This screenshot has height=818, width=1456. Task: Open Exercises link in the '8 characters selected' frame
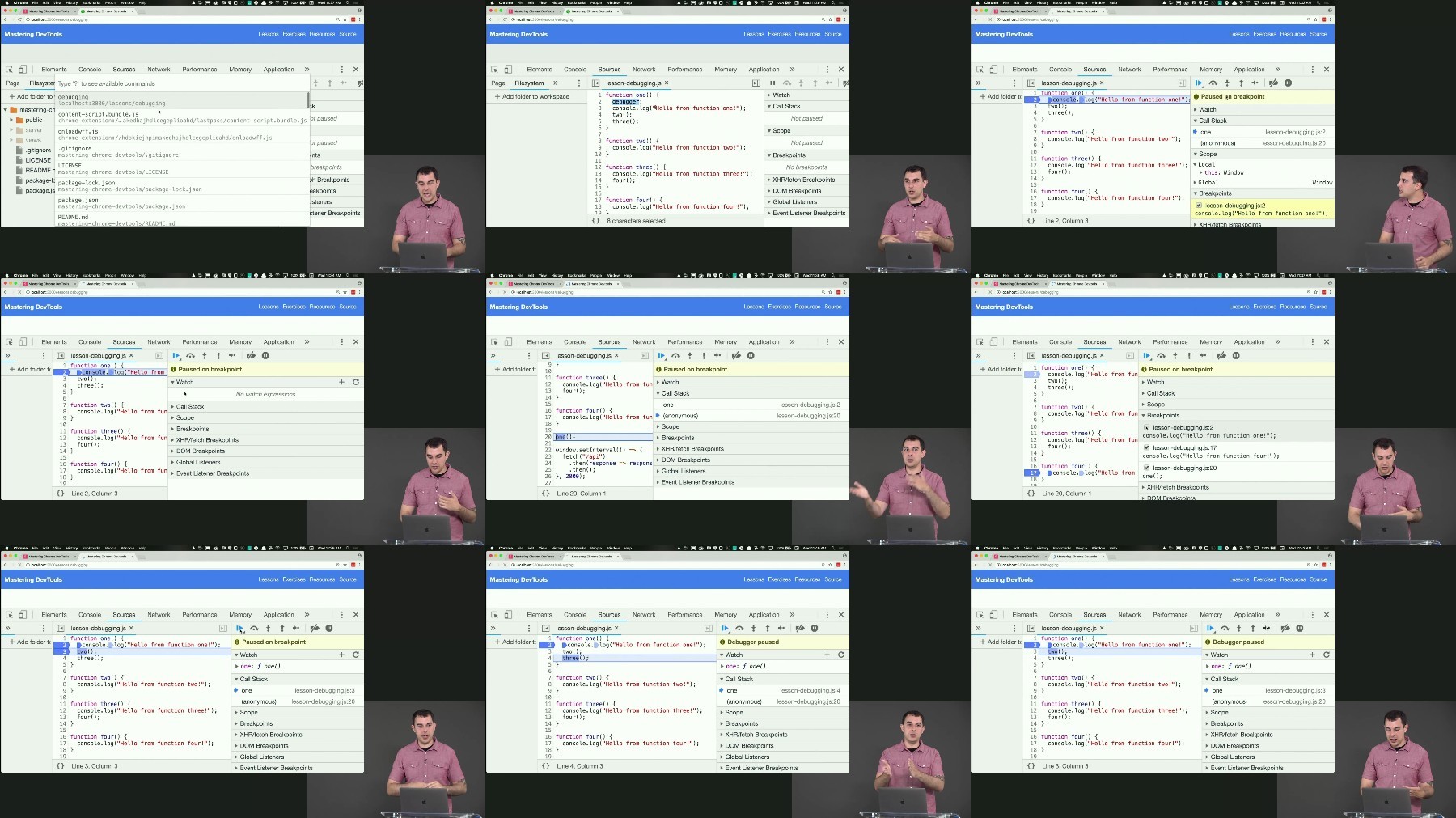(780, 34)
